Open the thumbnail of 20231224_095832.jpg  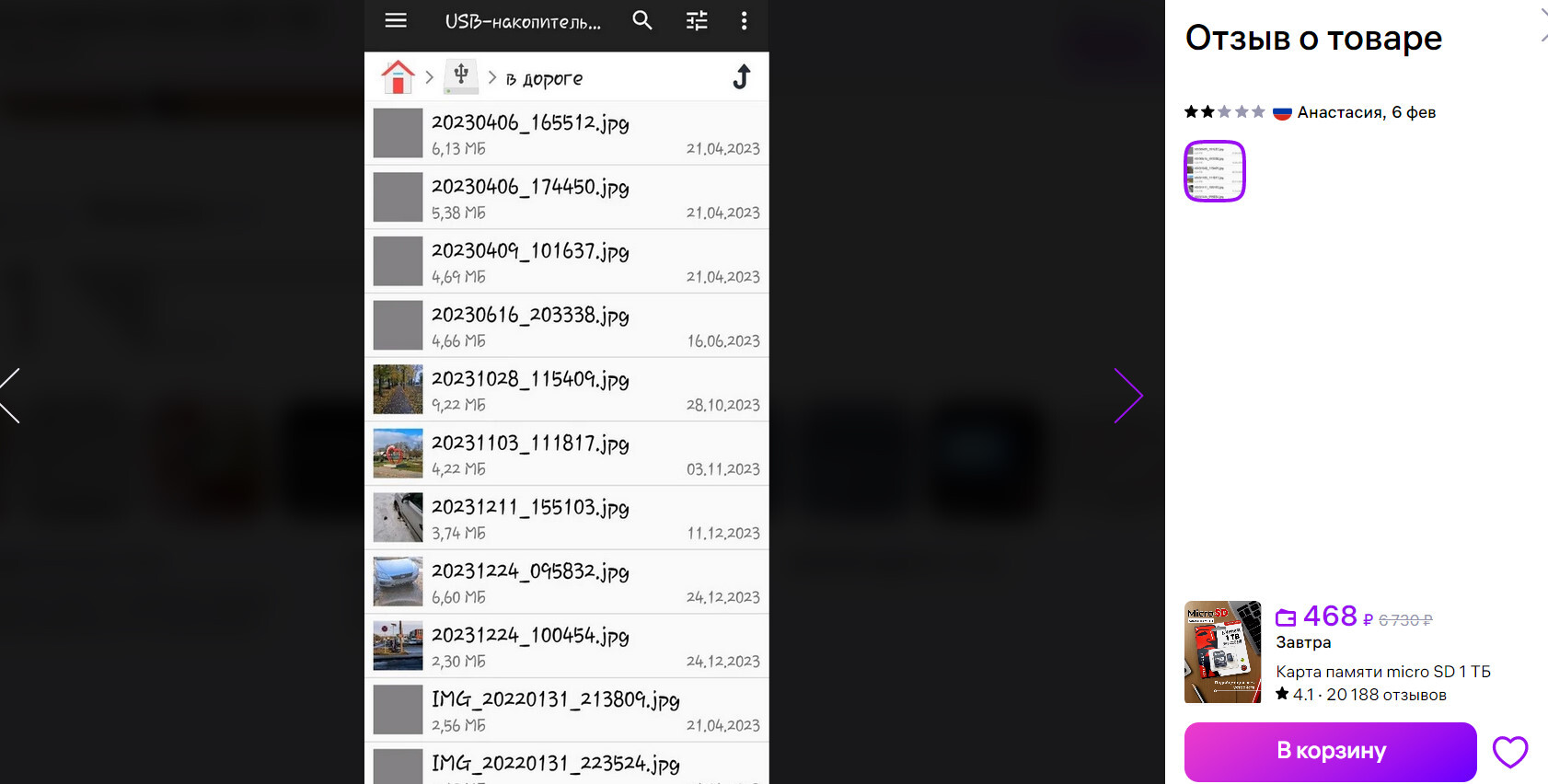[398, 582]
